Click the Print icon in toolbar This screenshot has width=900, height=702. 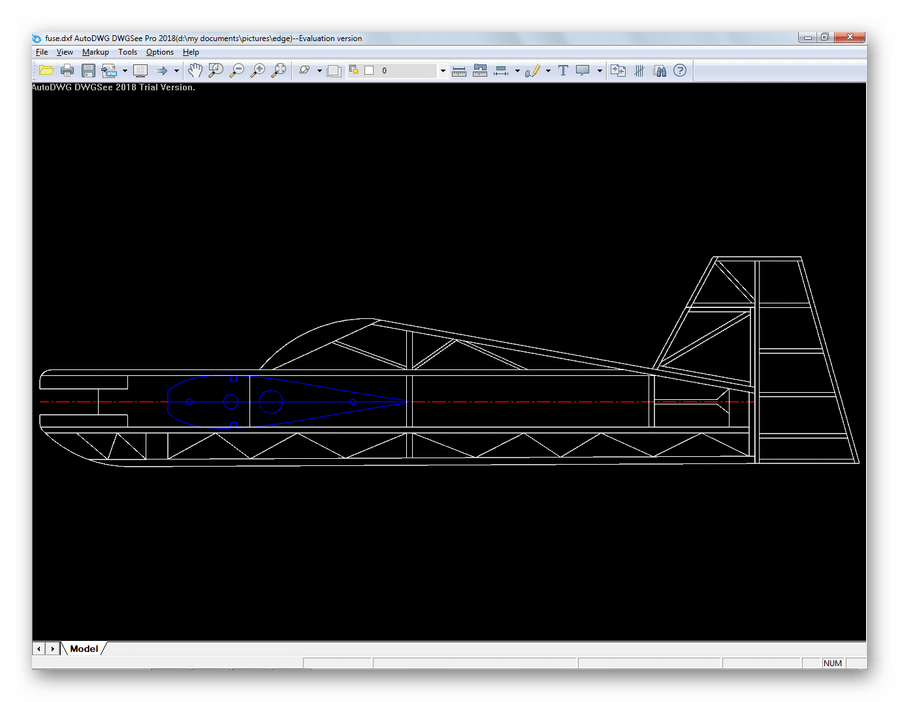click(x=67, y=71)
